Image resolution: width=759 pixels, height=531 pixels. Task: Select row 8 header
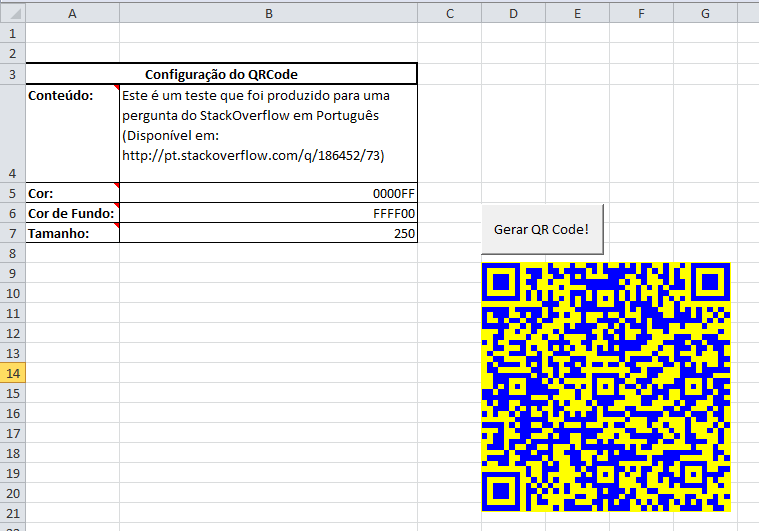(13, 253)
